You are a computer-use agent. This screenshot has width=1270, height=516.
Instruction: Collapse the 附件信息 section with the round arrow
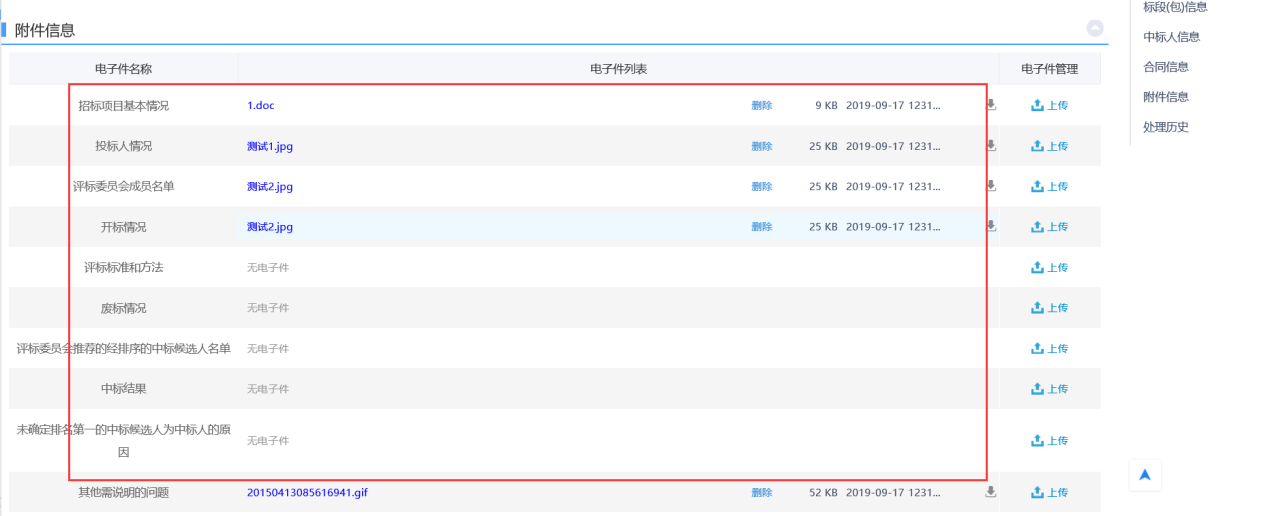[x=1095, y=29]
